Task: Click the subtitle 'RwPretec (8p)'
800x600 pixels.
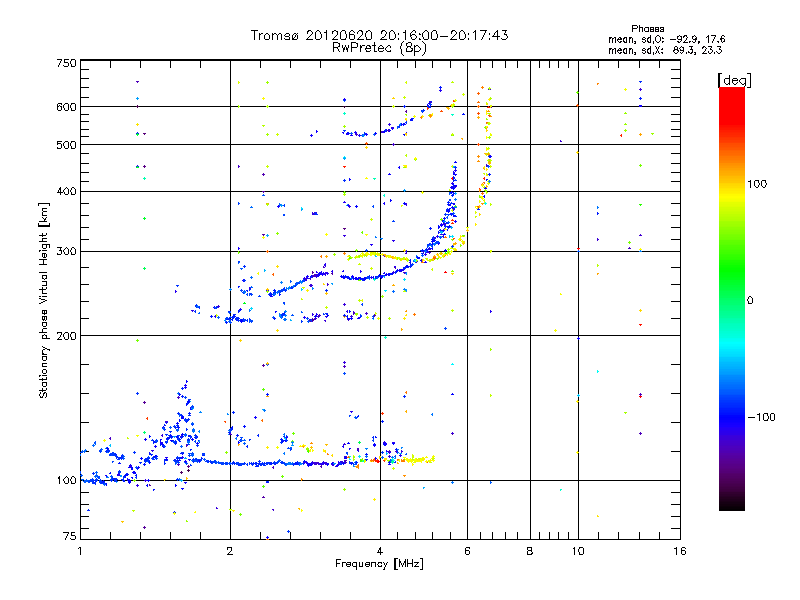Action: coord(379,48)
